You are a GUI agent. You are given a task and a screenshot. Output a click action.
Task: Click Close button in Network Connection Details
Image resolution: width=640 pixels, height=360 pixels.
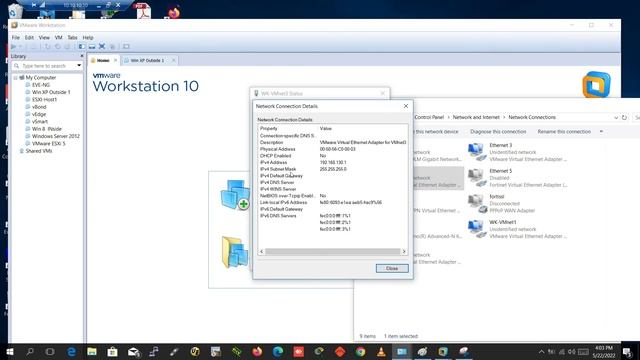click(392, 269)
